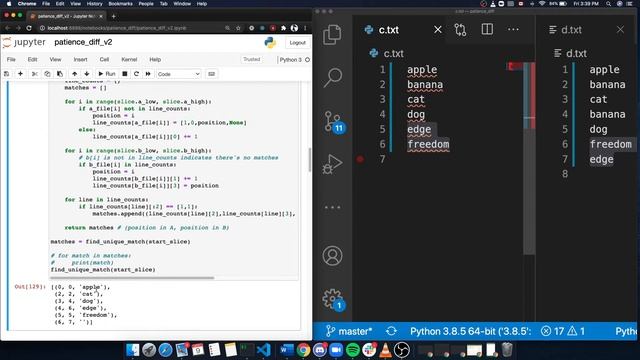Open changes compare icon for c.txt
The width and height of the screenshot is (640, 360).
pyautogui.click(x=460, y=30)
